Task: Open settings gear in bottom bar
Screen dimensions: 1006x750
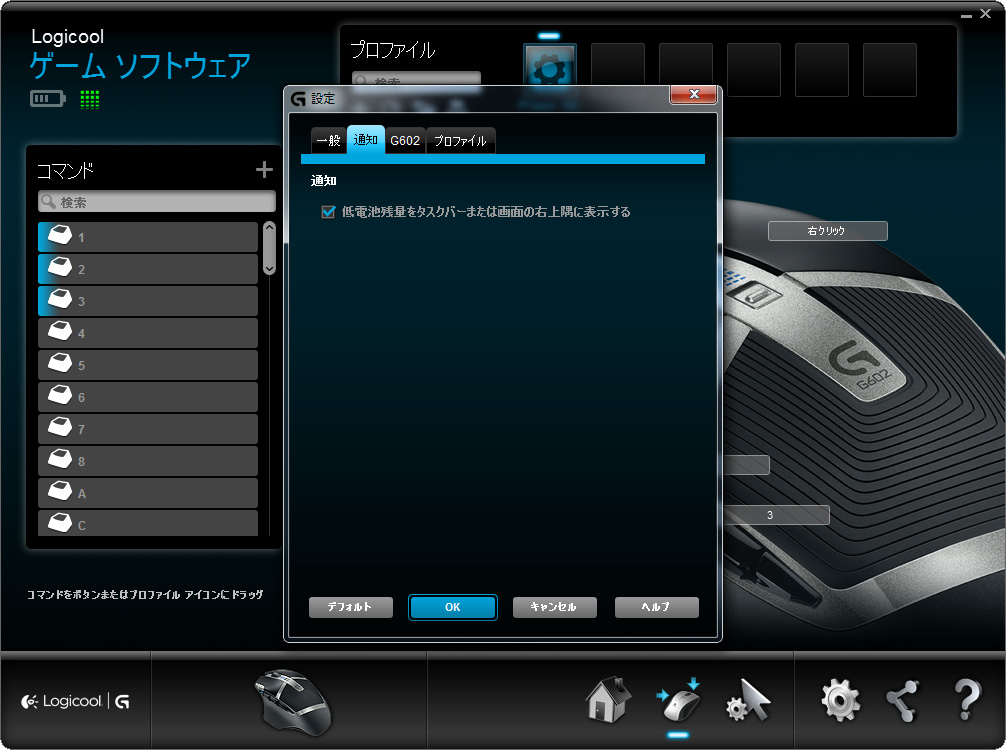Action: point(840,700)
